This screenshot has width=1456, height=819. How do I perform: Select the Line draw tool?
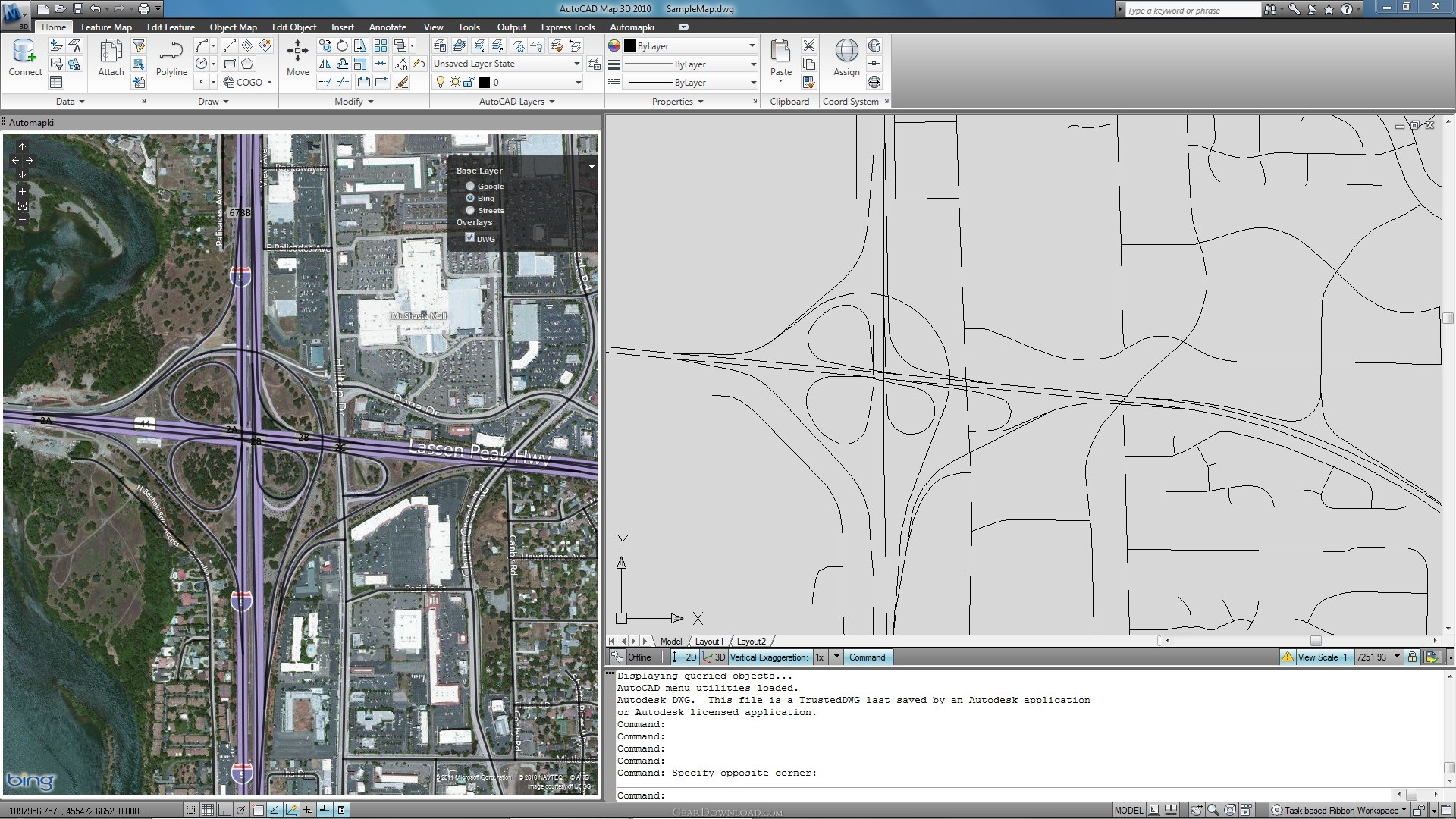pyautogui.click(x=229, y=45)
